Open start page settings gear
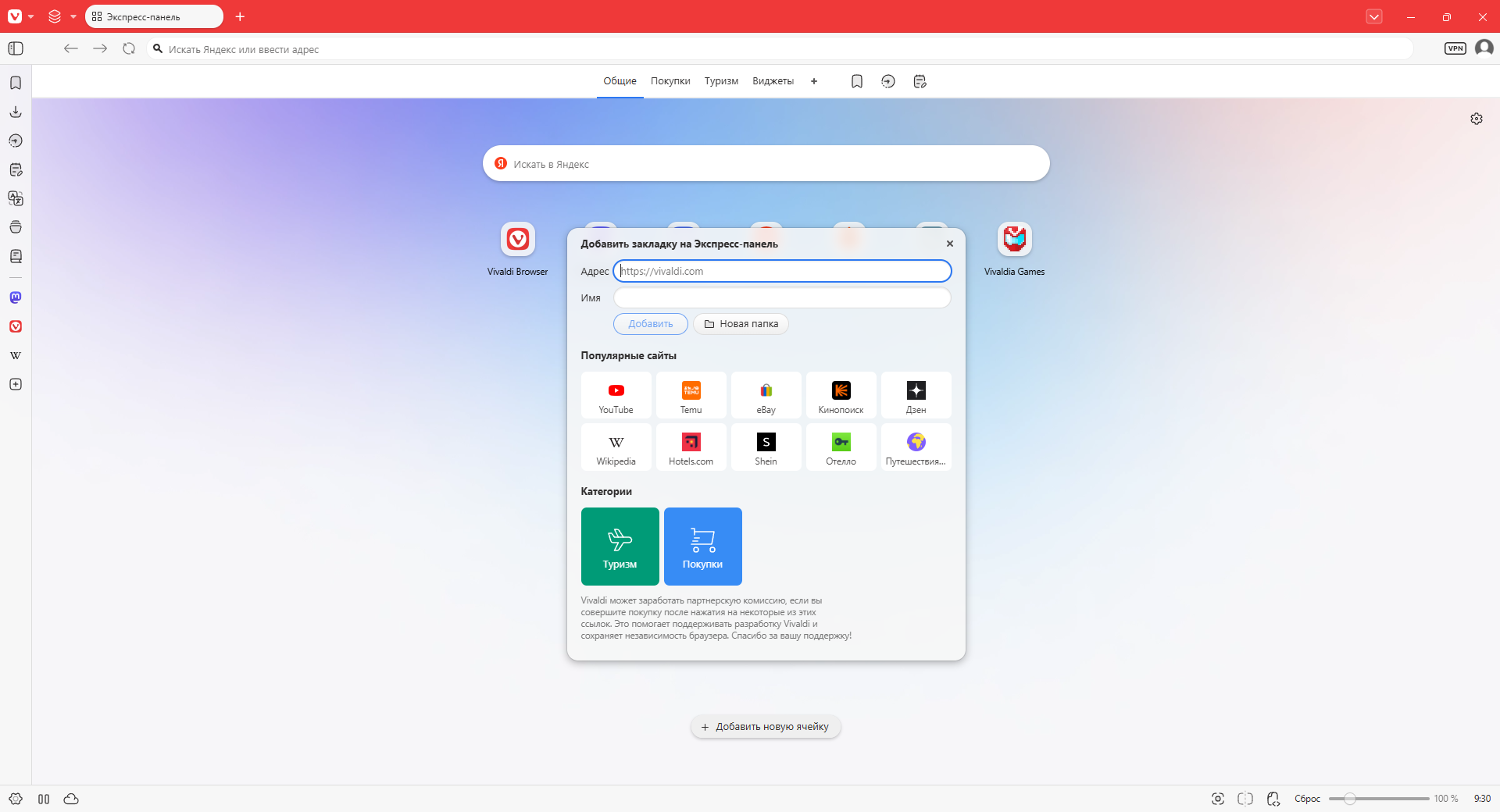 pos(1477,119)
